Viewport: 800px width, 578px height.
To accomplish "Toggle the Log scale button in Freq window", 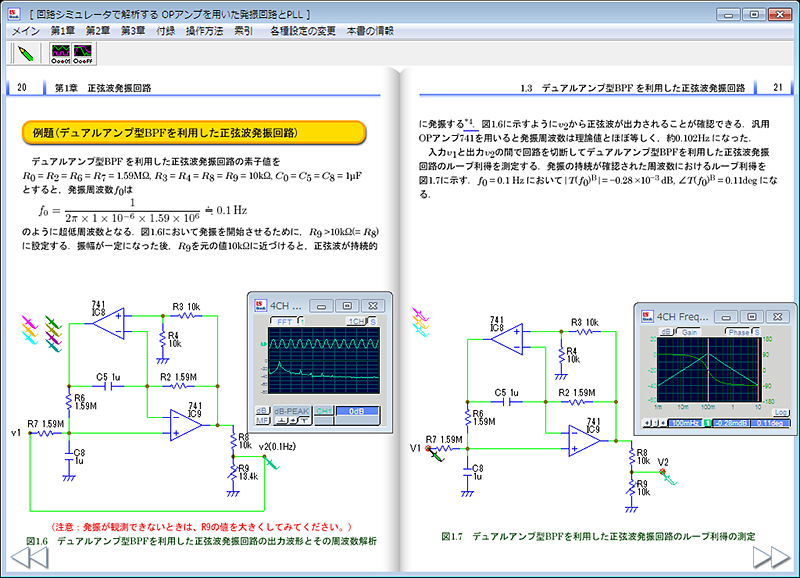I will [x=780, y=412].
